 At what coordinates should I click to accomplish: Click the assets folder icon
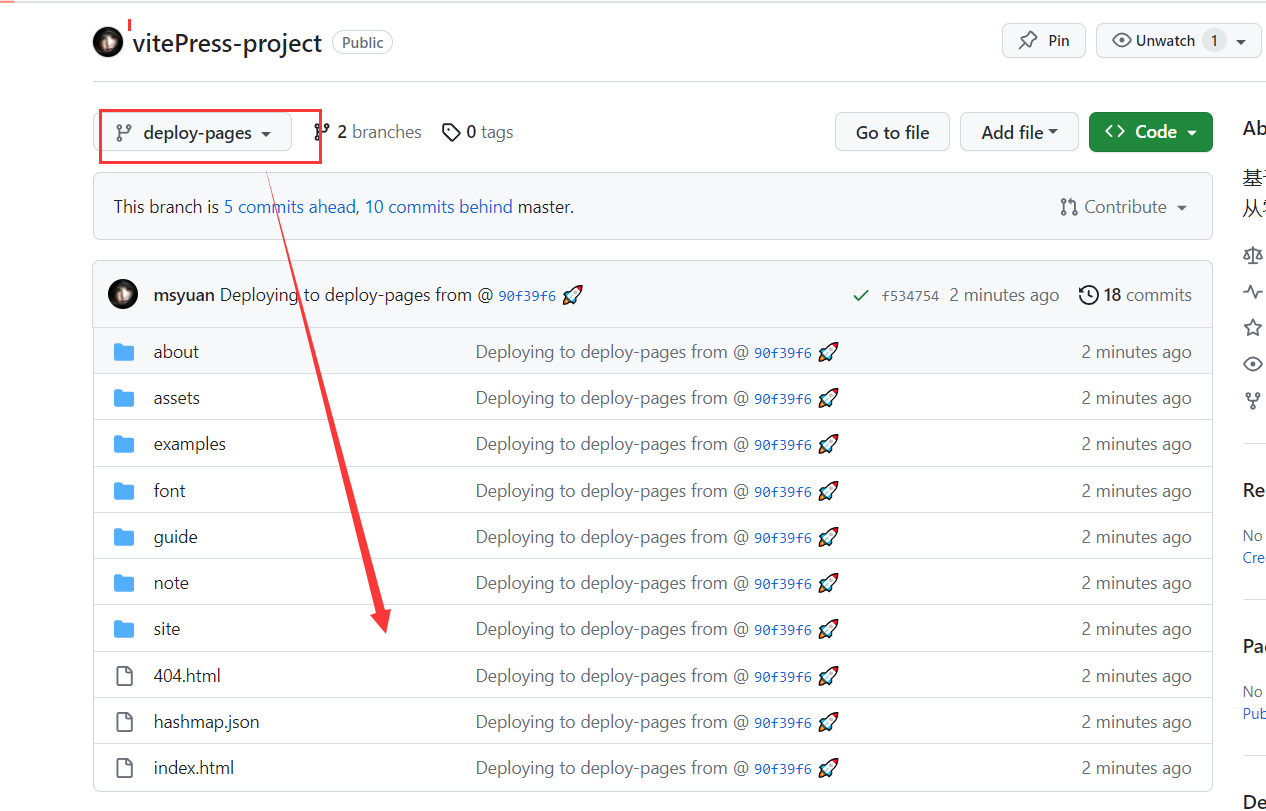click(x=124, y=398)
